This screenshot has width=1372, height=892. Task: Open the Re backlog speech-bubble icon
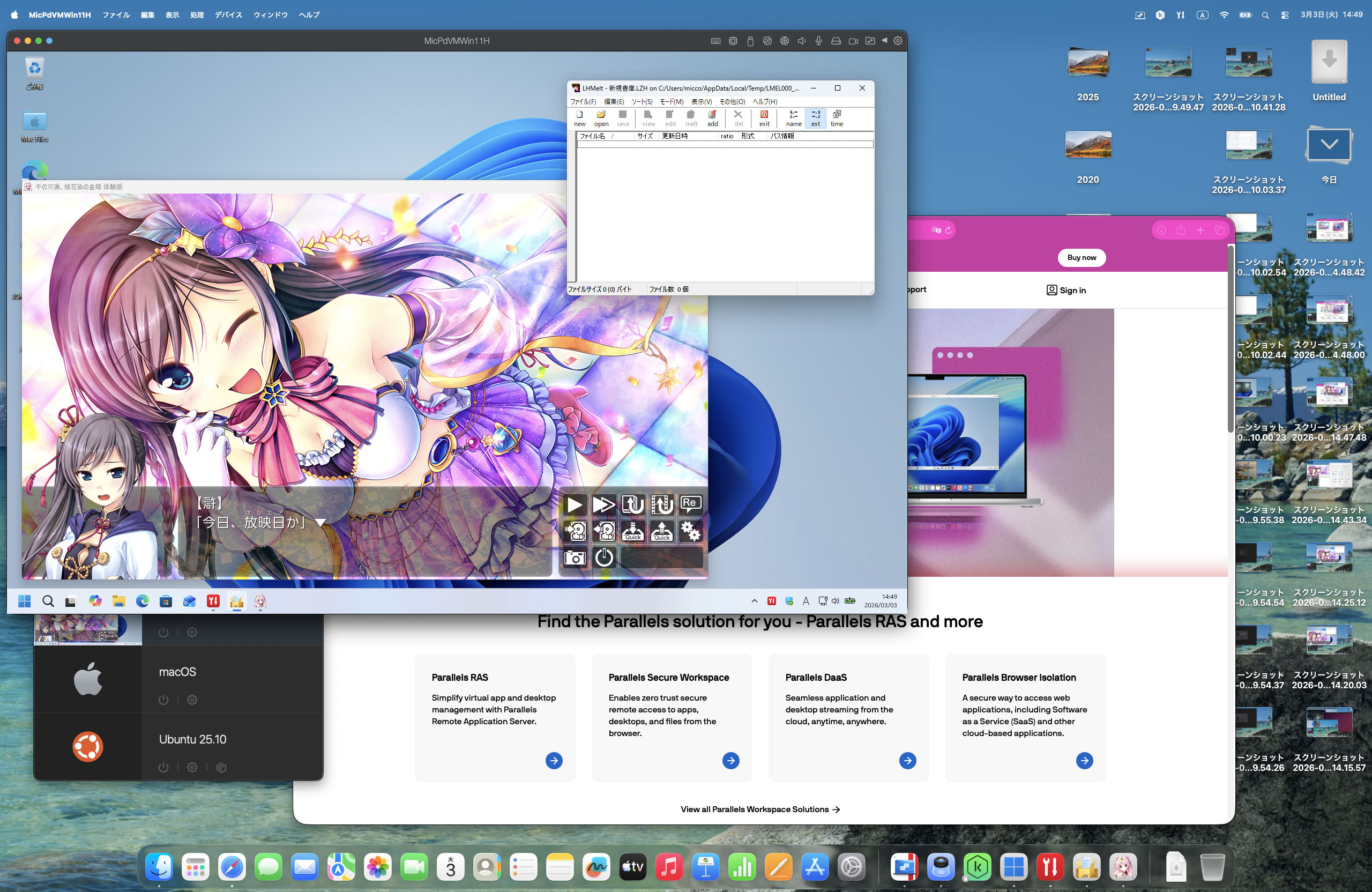coord(690,504)
